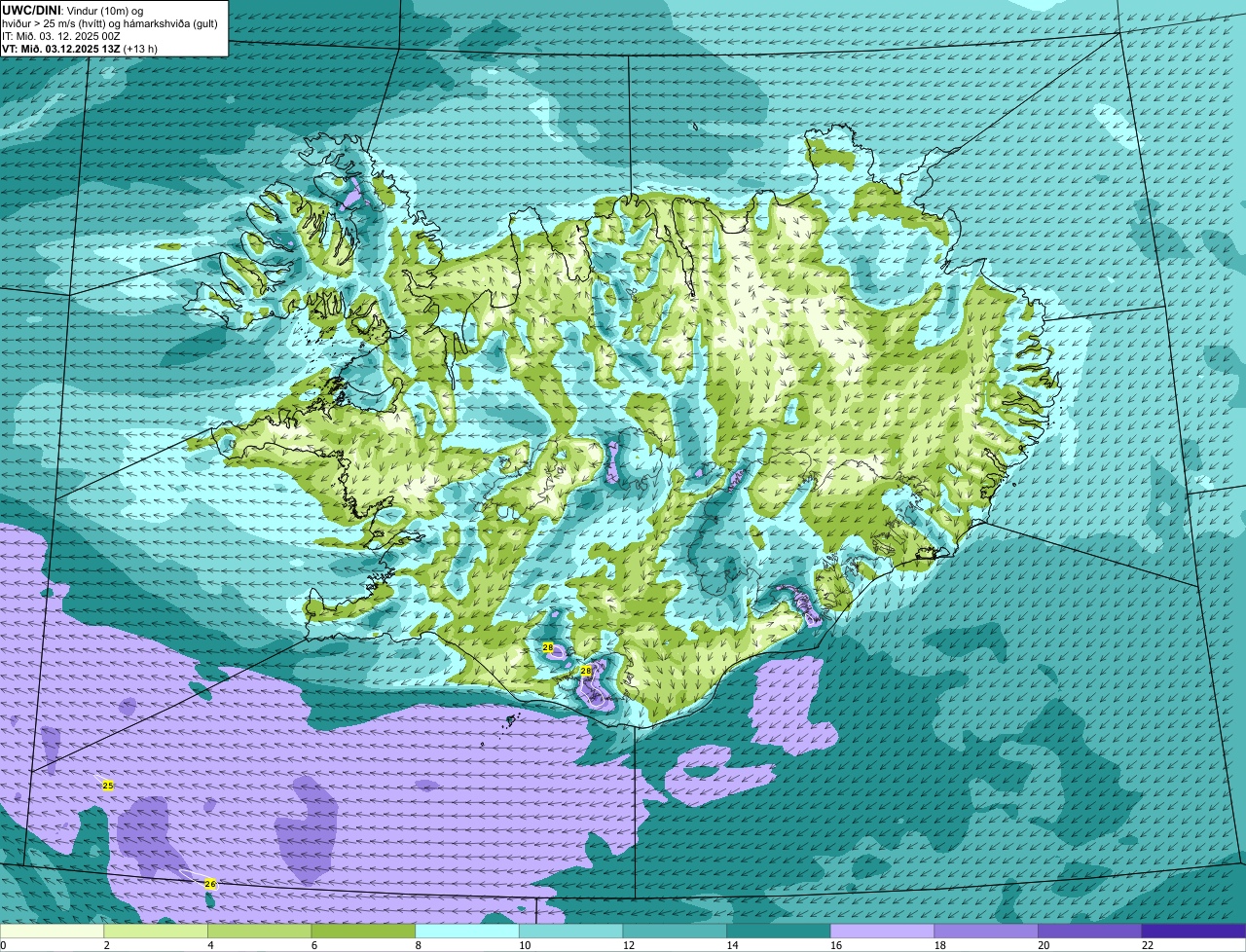Choose the 10–12 m/s light teal legend swatch
Screen dimensions: 1246x952
[x=570, y=931]
